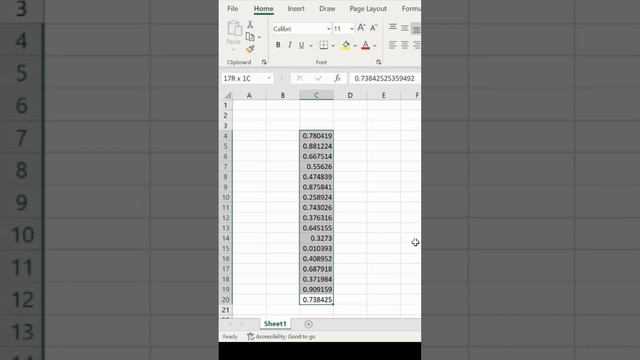Open the Calibri font name dropdown
Screen dimensions: 640x360
(x=328, y=29)
